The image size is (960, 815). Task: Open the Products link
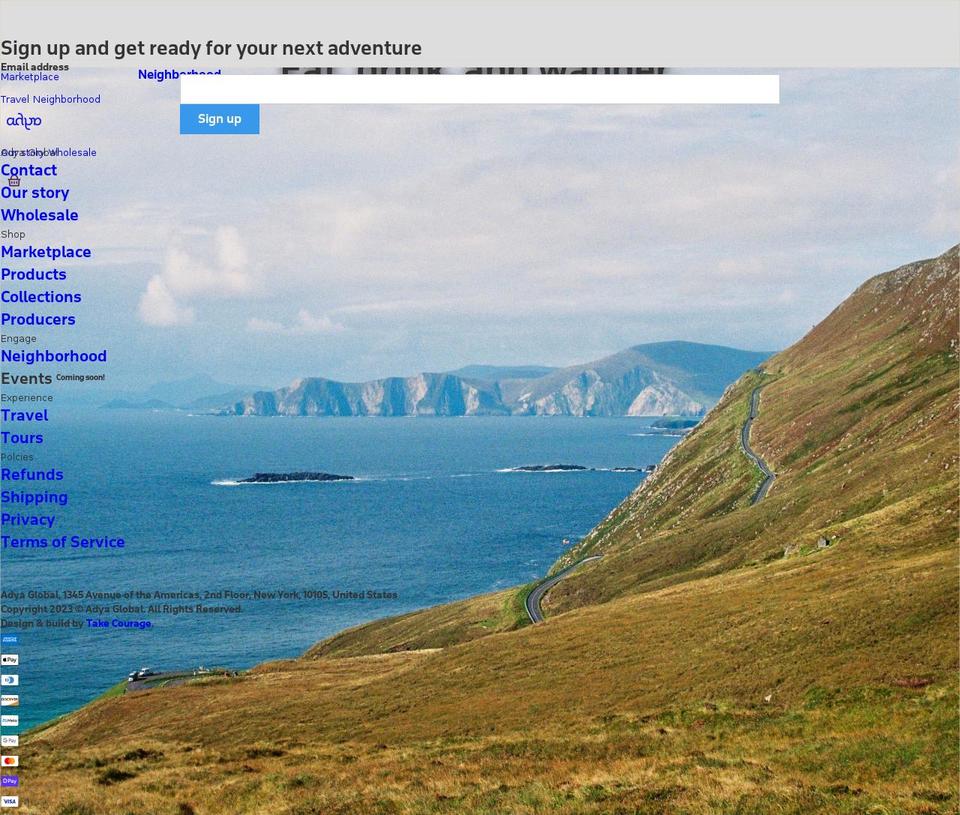click(34, 275)
